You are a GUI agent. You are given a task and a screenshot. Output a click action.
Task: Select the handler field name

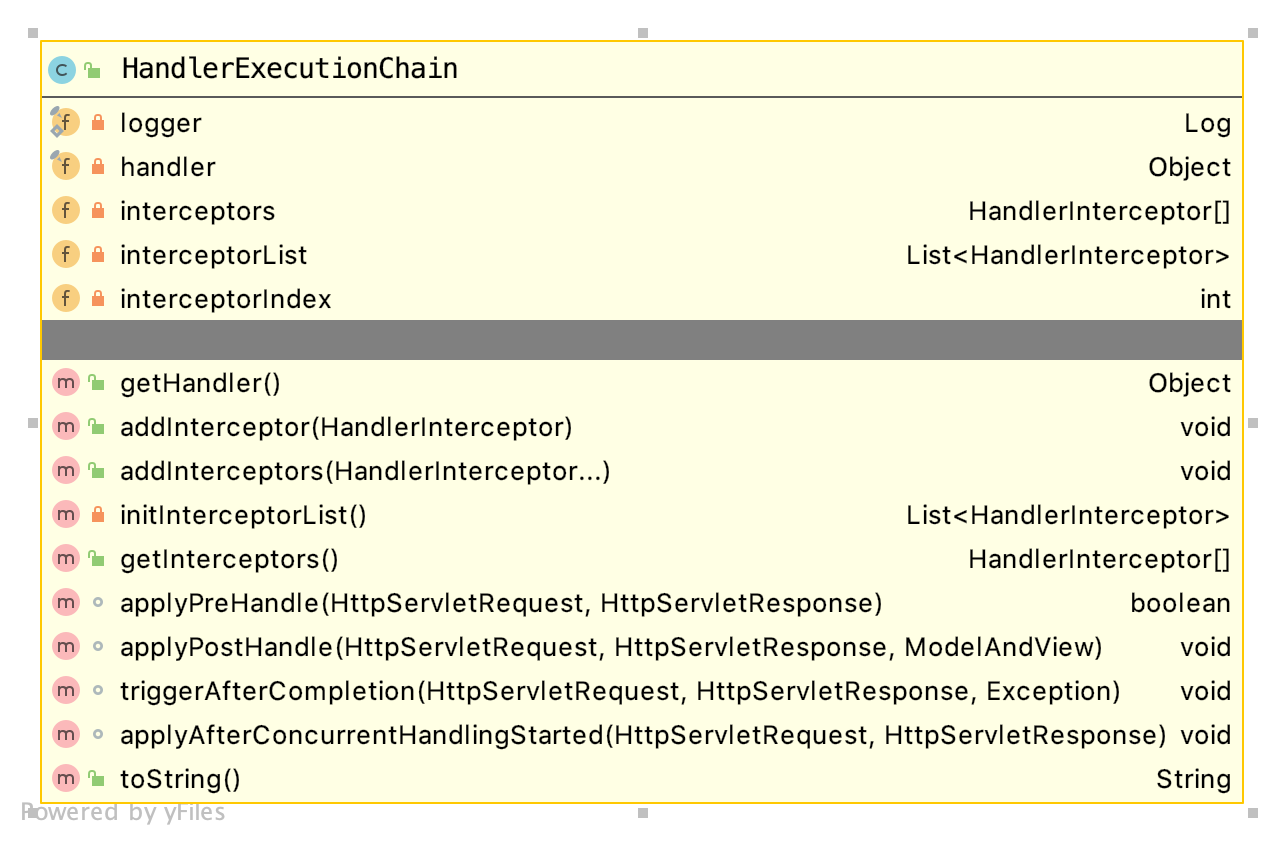(x=168, y=167)
